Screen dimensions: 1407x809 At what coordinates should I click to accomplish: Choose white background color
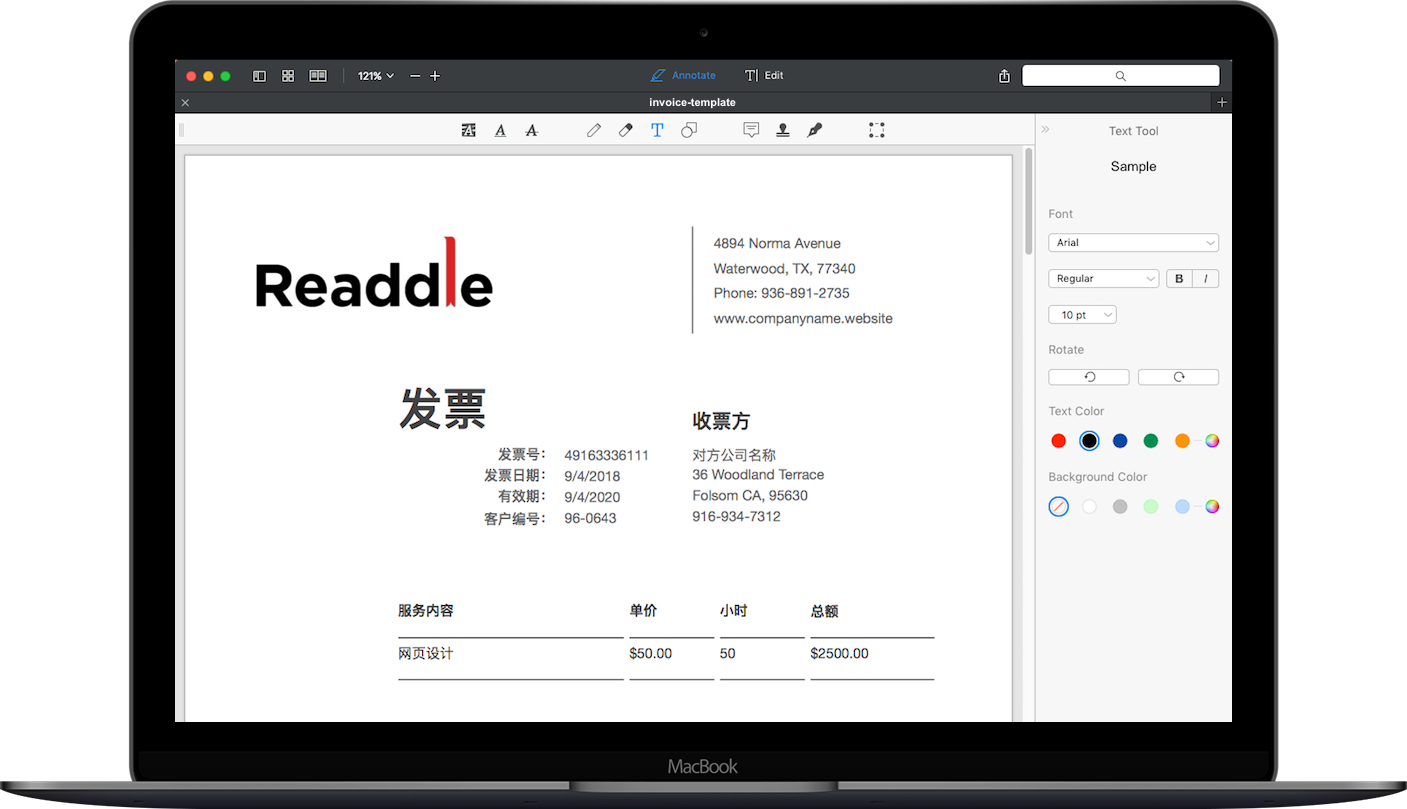pos(1089,507)
